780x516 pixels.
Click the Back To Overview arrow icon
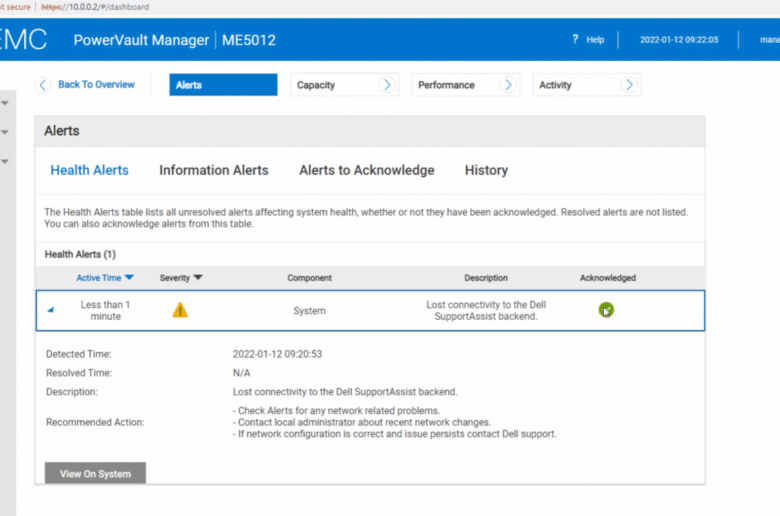point(43,85)
